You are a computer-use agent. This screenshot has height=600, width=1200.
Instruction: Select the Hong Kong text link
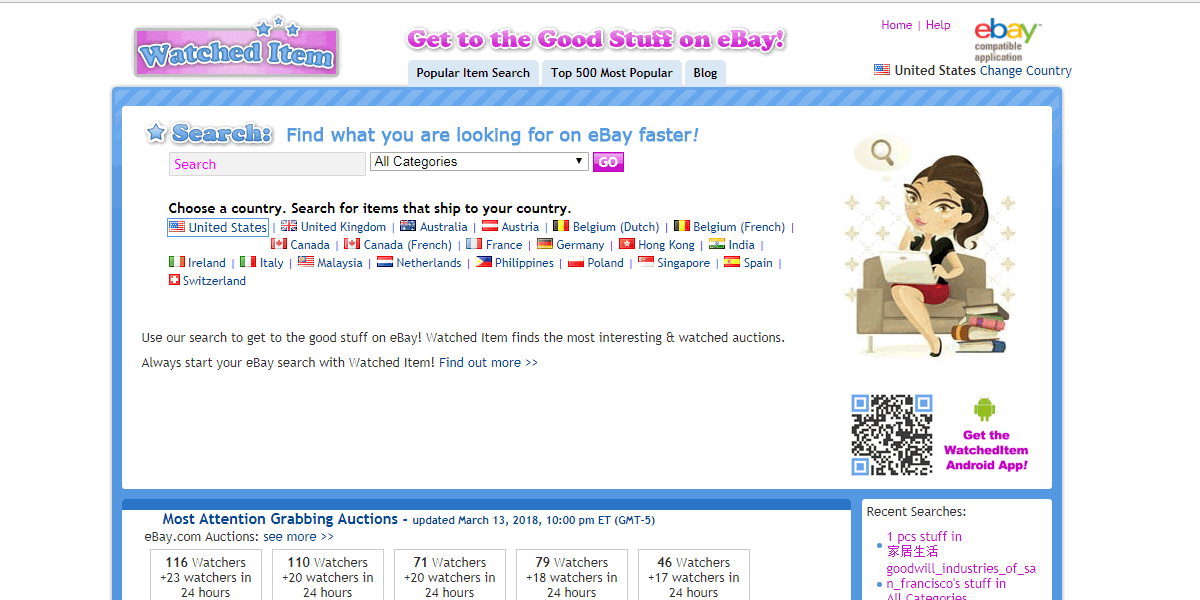pyautogui.click(x=666, y=245)
